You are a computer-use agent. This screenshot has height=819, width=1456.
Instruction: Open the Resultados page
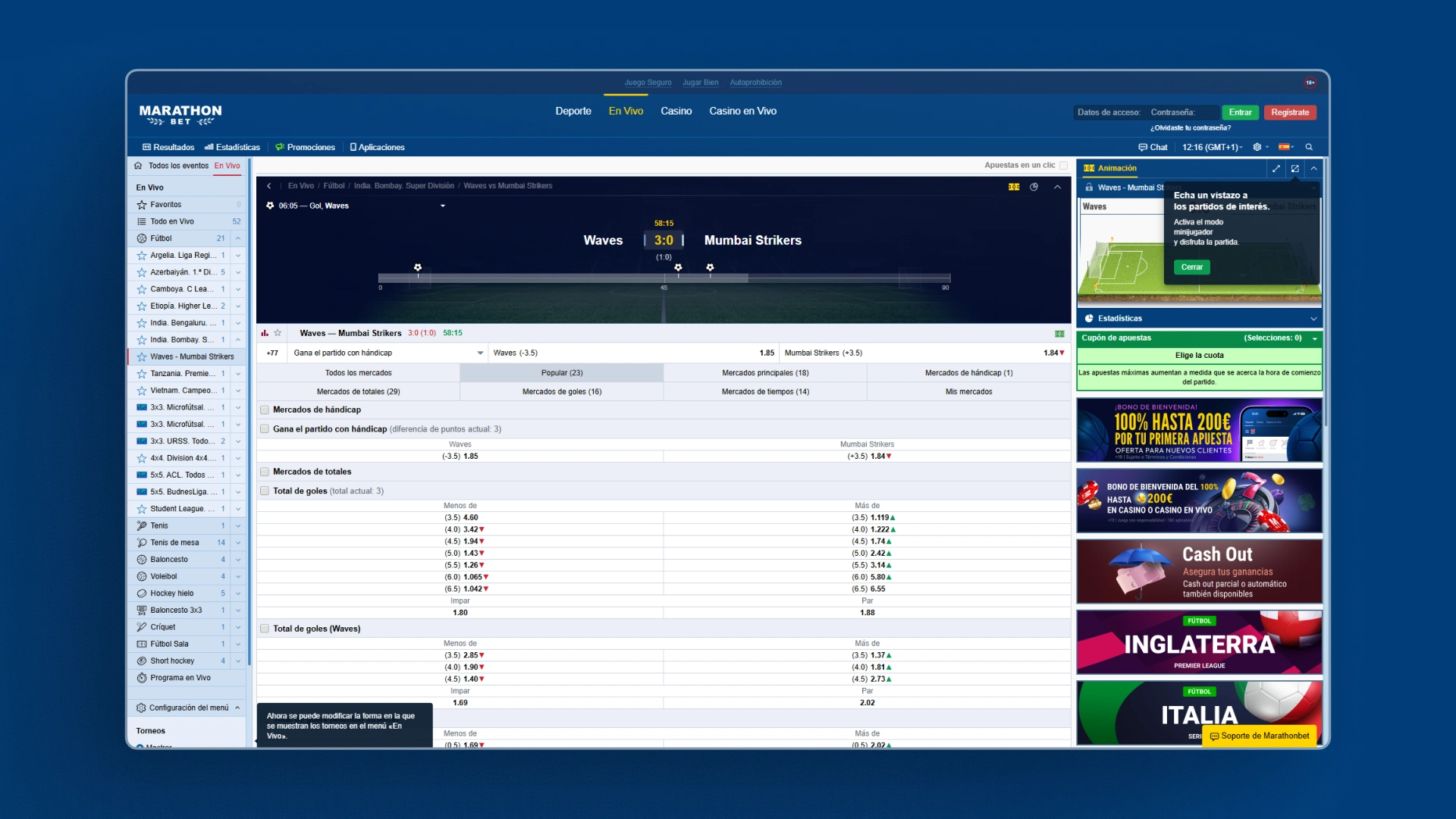tap(168, 147)
